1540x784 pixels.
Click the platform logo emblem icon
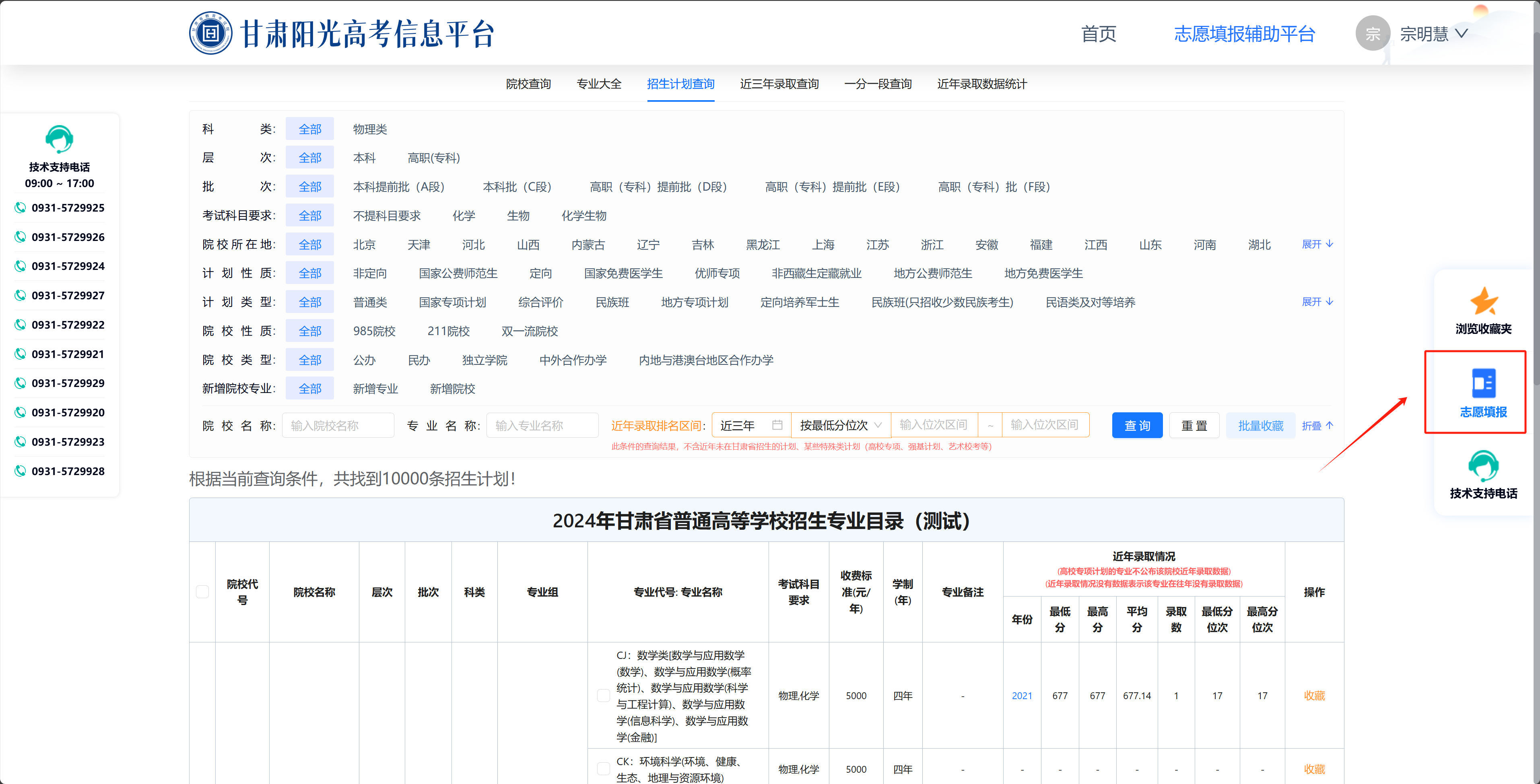210,33
